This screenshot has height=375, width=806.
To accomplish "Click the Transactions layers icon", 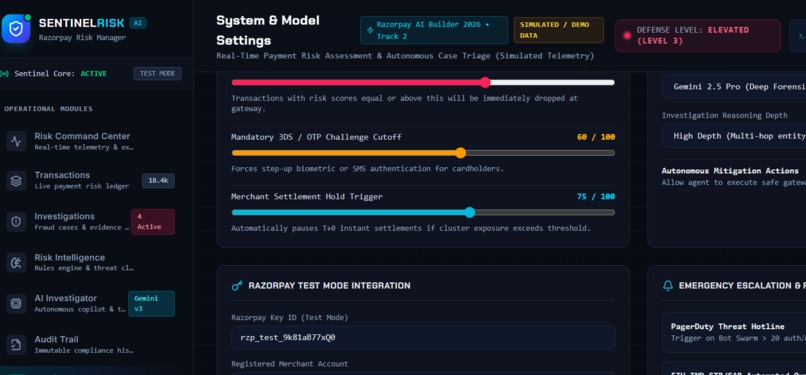I will point(16,181).
